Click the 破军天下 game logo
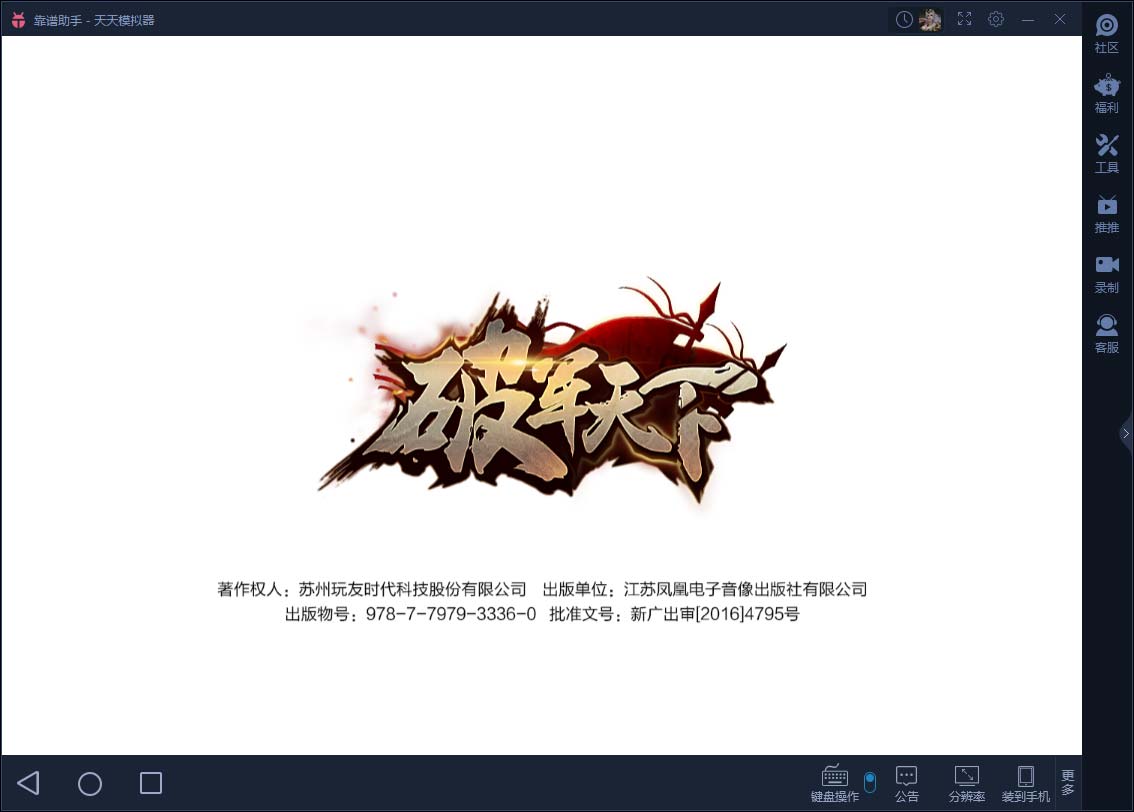The image size is (1134, 812). (x=553, y=390)
